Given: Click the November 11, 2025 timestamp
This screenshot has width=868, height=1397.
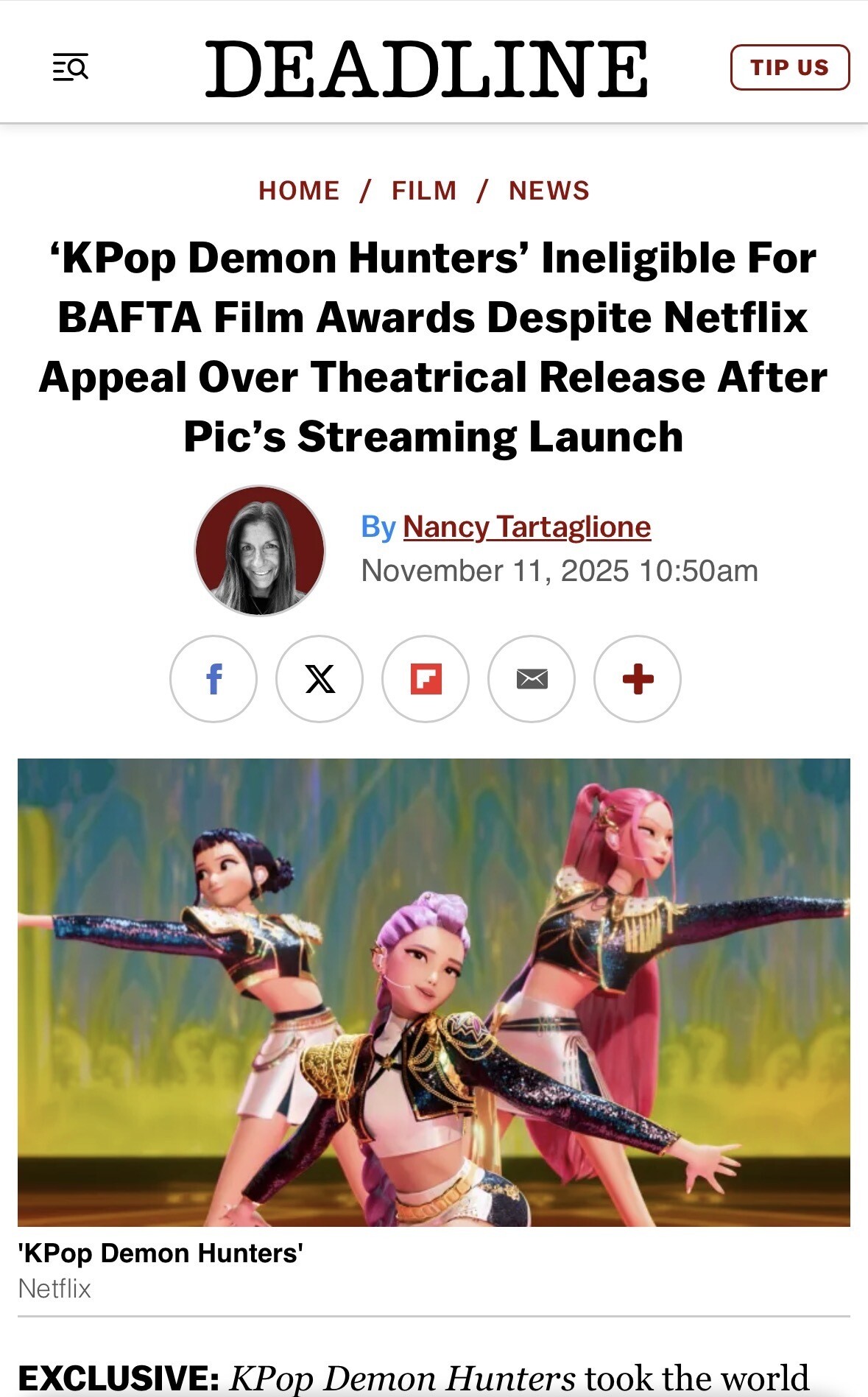Looking at the screenshot, I should (x=560, y=571).
